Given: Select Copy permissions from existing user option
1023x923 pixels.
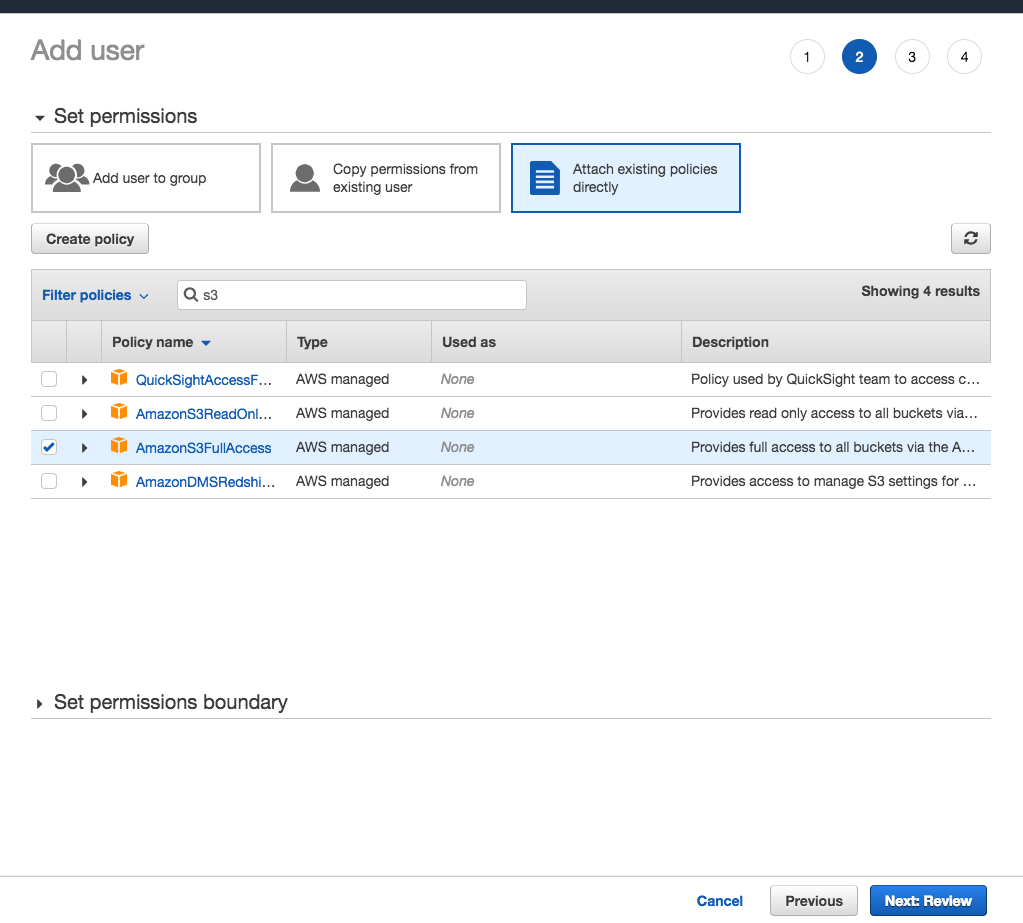Looking at the screenshot, I should point(386,178).
